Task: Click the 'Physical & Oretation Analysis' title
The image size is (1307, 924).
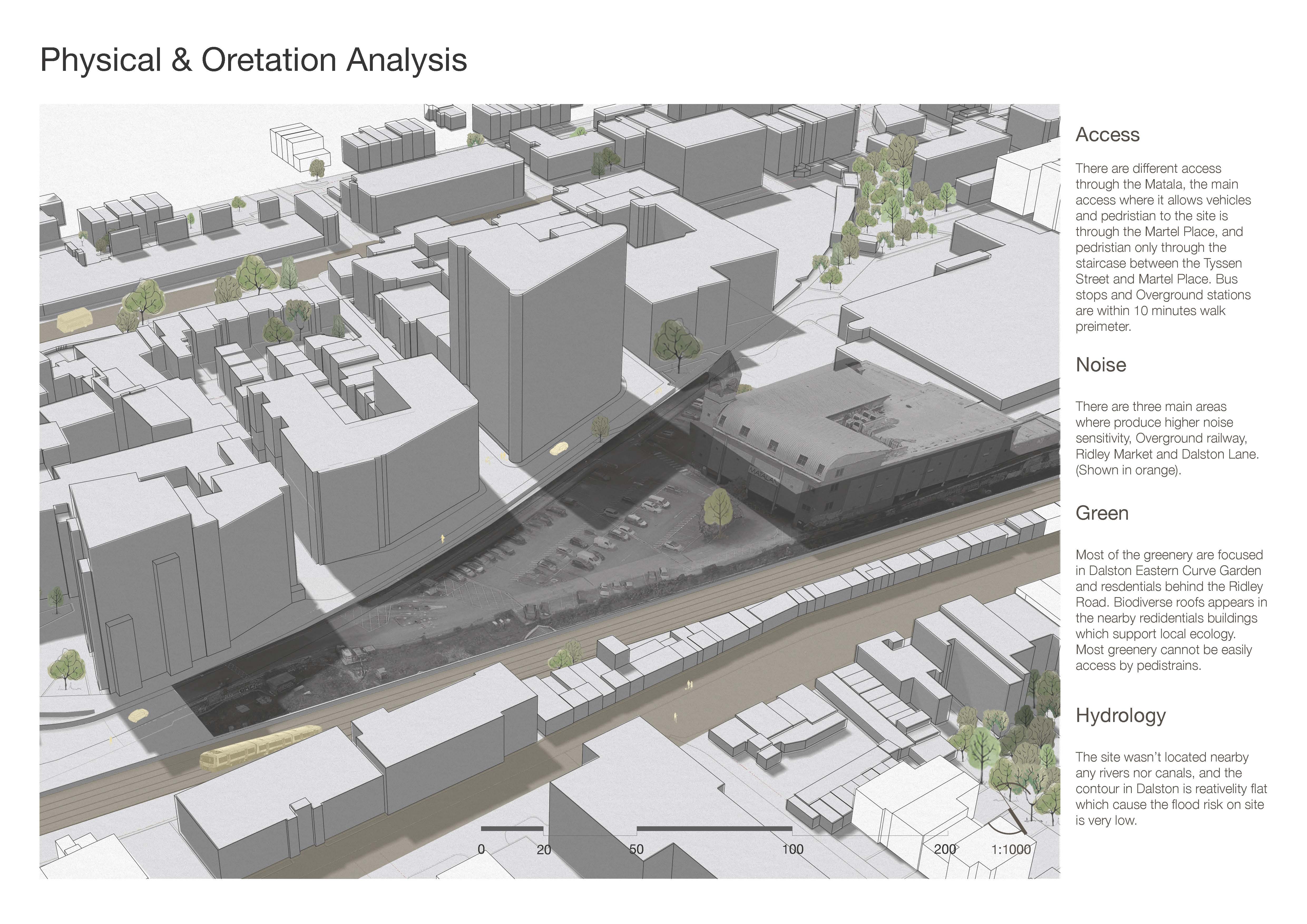Action: (253, 60)
